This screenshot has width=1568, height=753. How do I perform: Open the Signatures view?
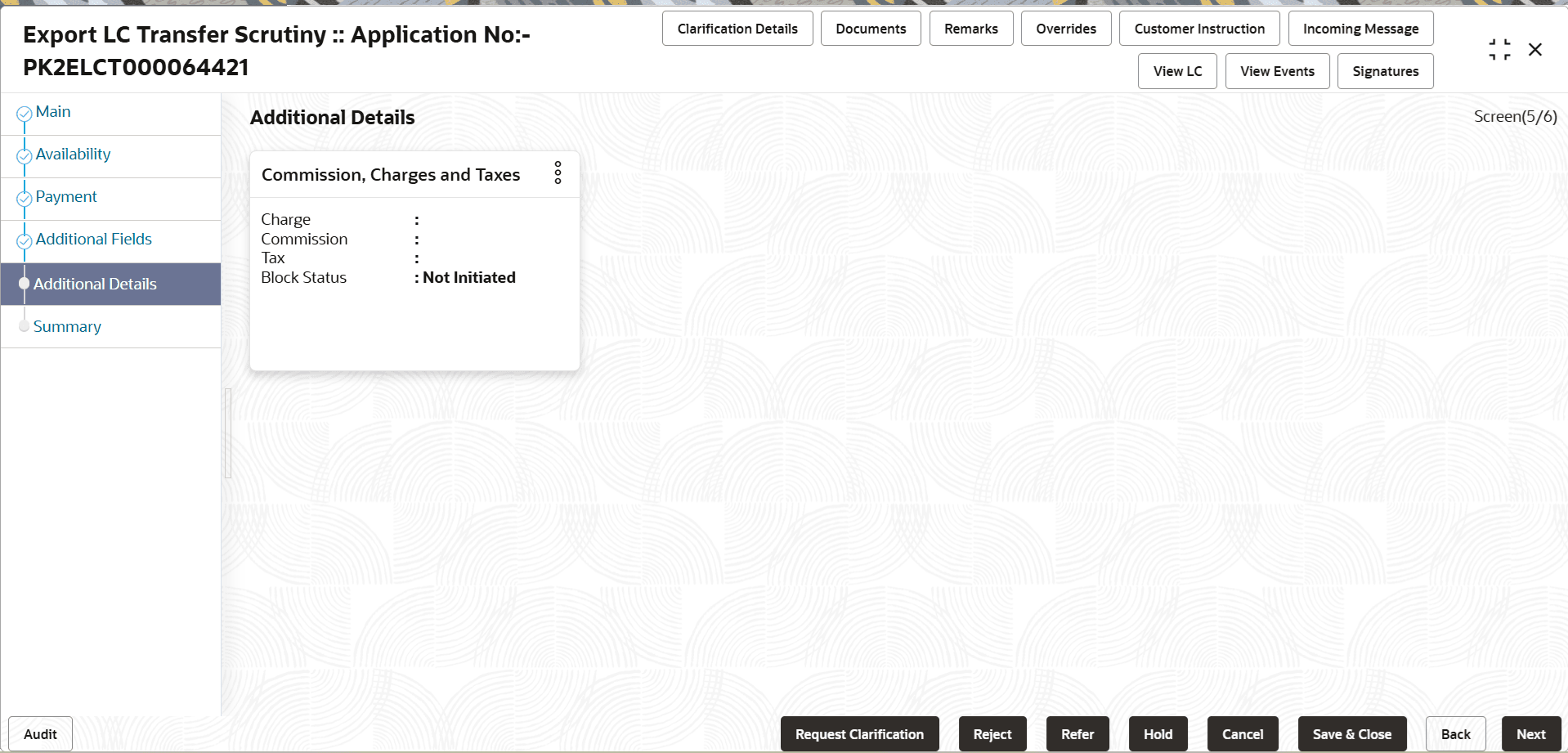[1385, 71]
